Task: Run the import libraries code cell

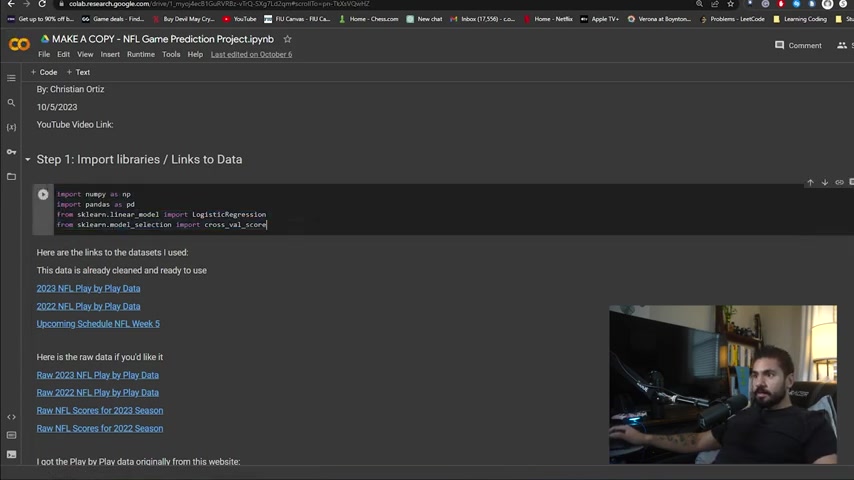Action: coord(43,195)
